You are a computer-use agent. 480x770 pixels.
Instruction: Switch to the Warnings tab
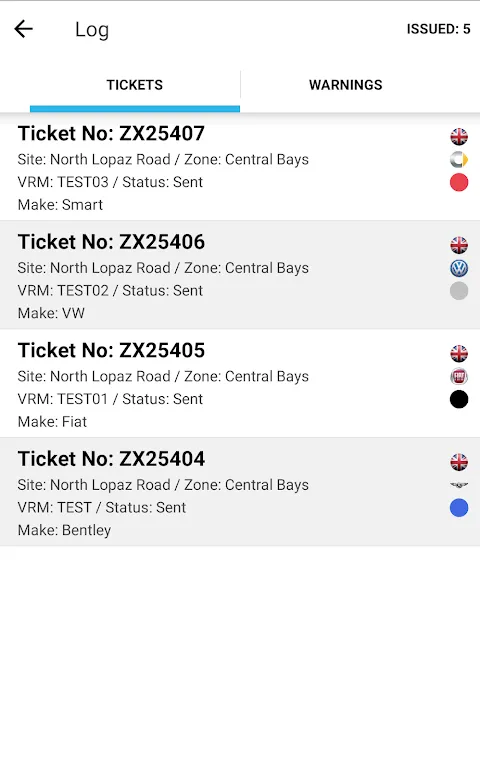pos(345,85)
